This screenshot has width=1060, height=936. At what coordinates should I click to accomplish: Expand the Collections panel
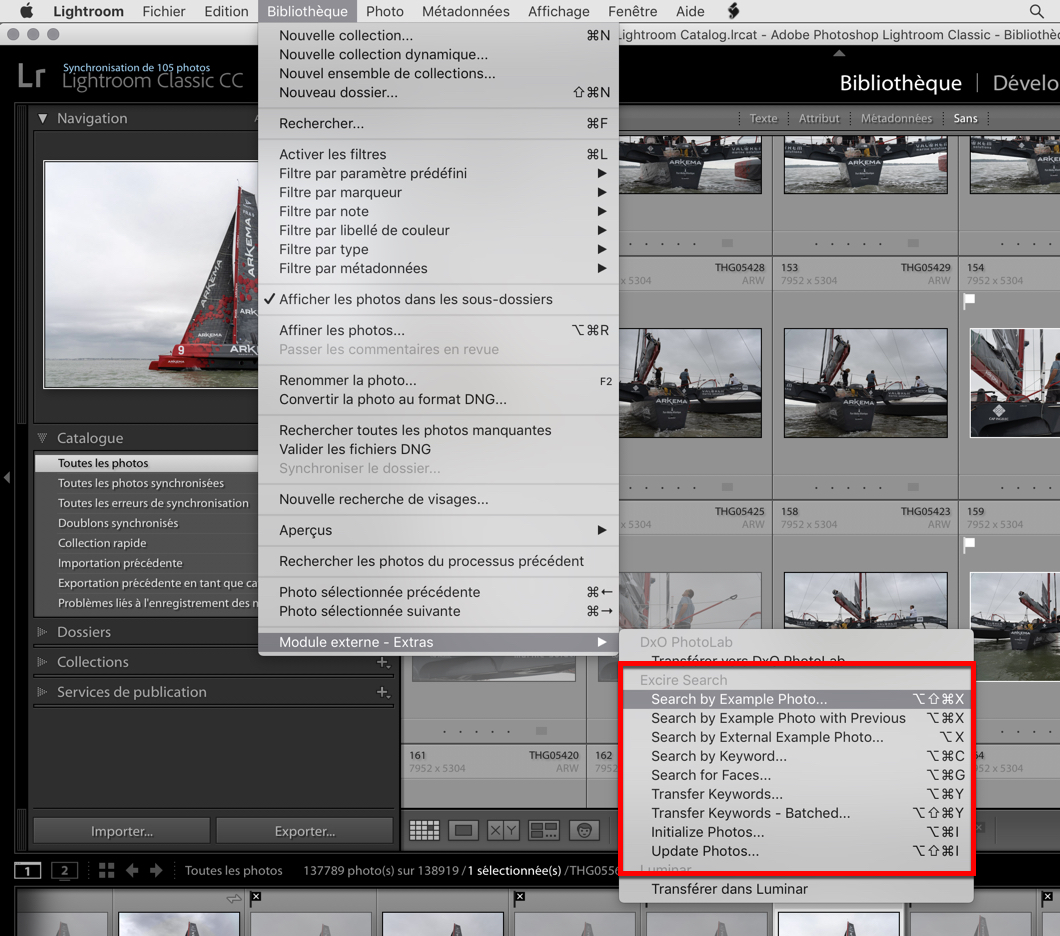(43, 662)
